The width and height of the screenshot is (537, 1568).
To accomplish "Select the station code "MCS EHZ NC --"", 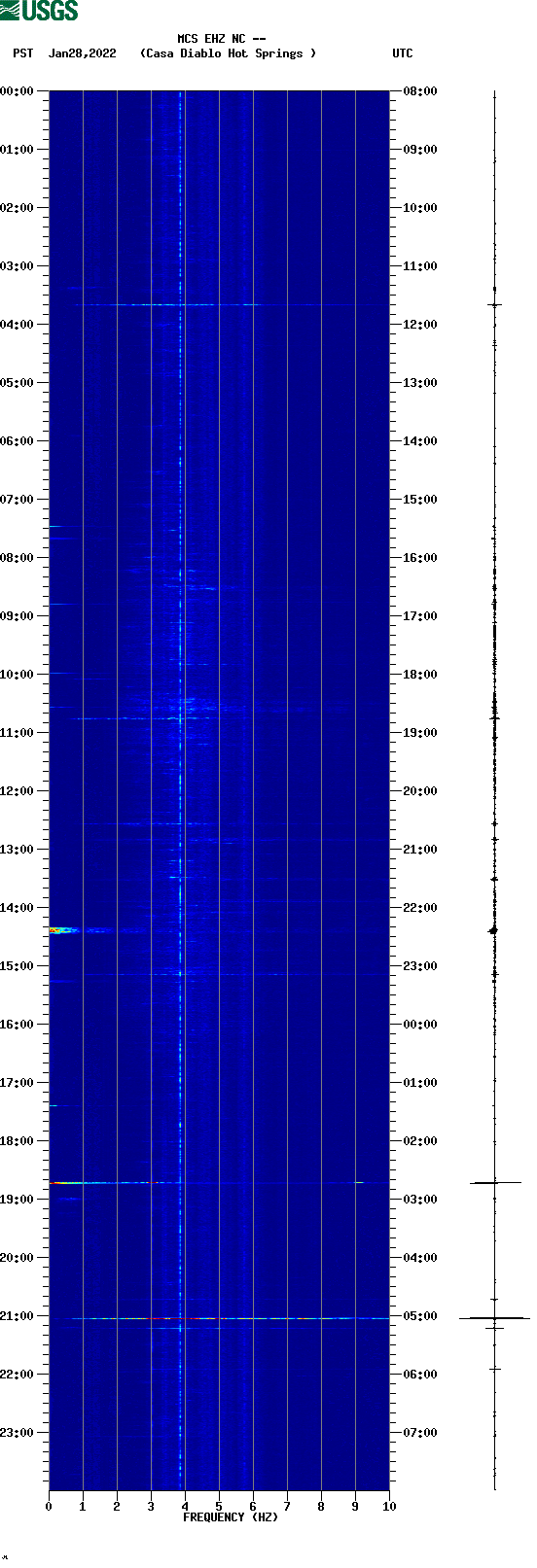I will (222, 39).
